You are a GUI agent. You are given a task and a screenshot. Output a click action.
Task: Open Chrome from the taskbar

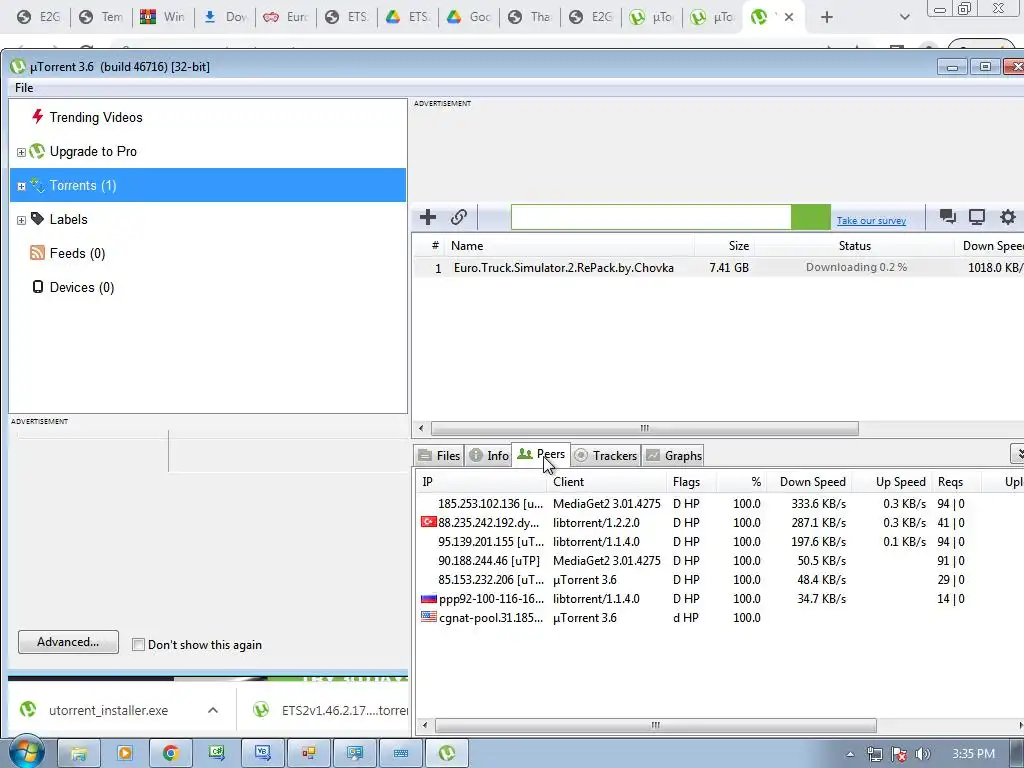pos(170,753)
